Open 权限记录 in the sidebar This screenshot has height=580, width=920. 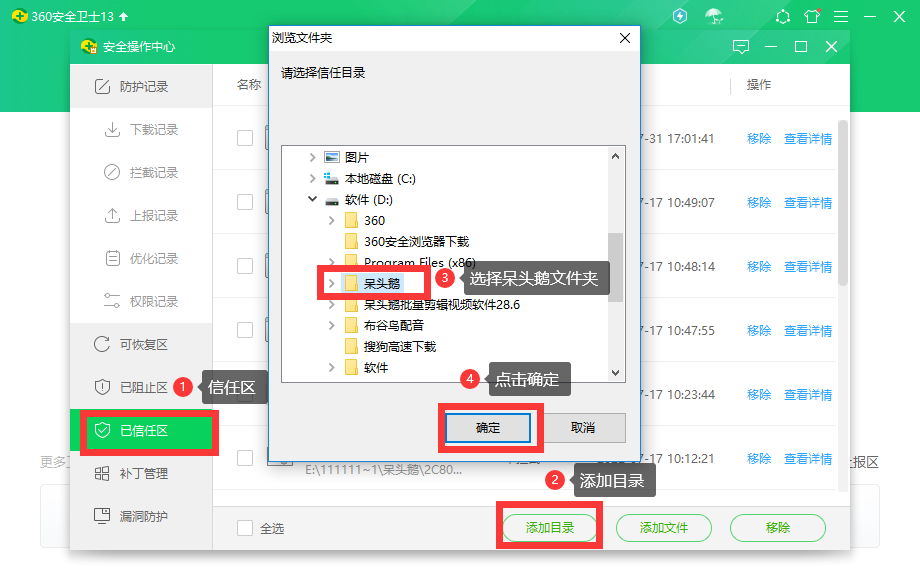[x=141, y=301]
